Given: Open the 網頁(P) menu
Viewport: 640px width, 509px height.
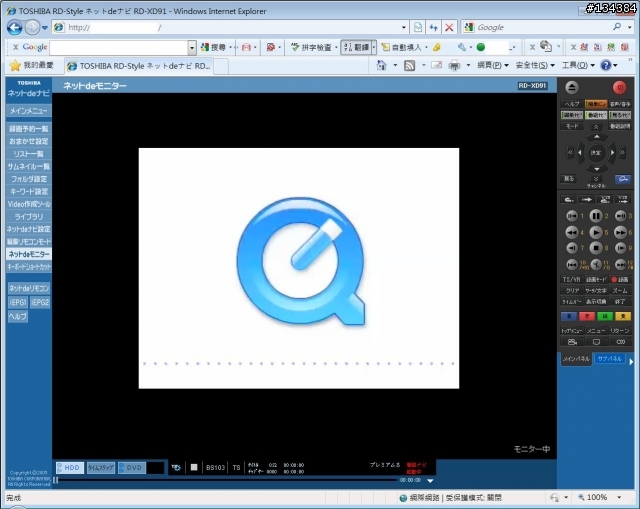Looking at the screenshot, I should [x=493, y=65].
